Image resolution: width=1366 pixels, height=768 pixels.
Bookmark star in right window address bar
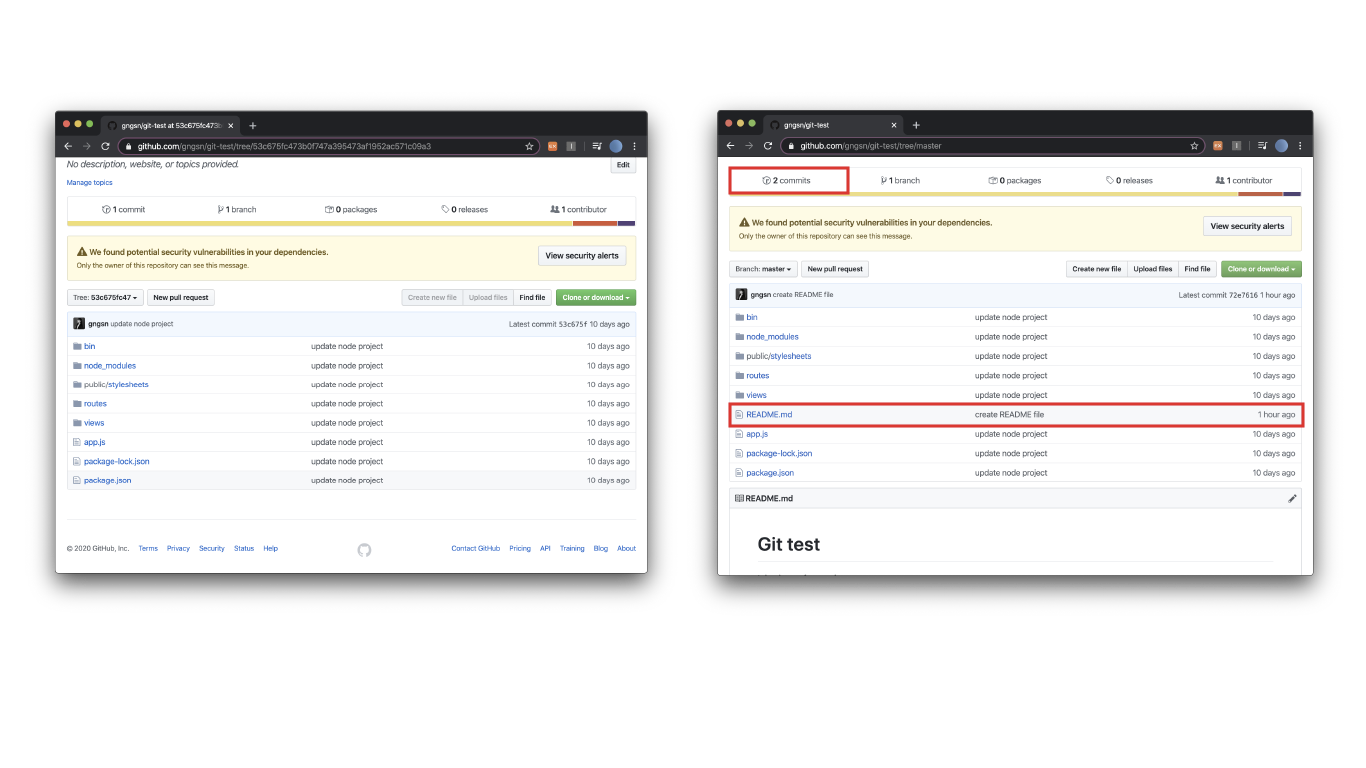[x=1194, y=145]
